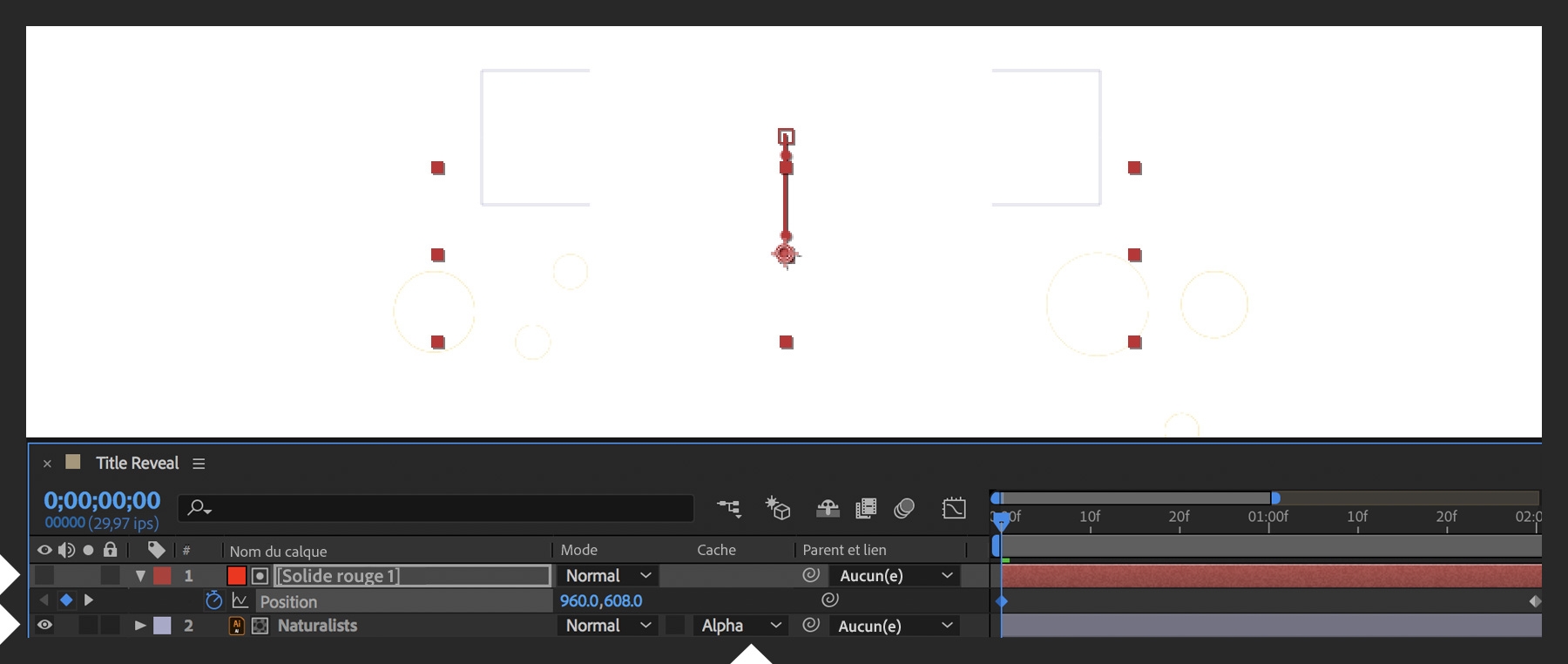Click the current timecode 0;00;00;00

point(102,500)
